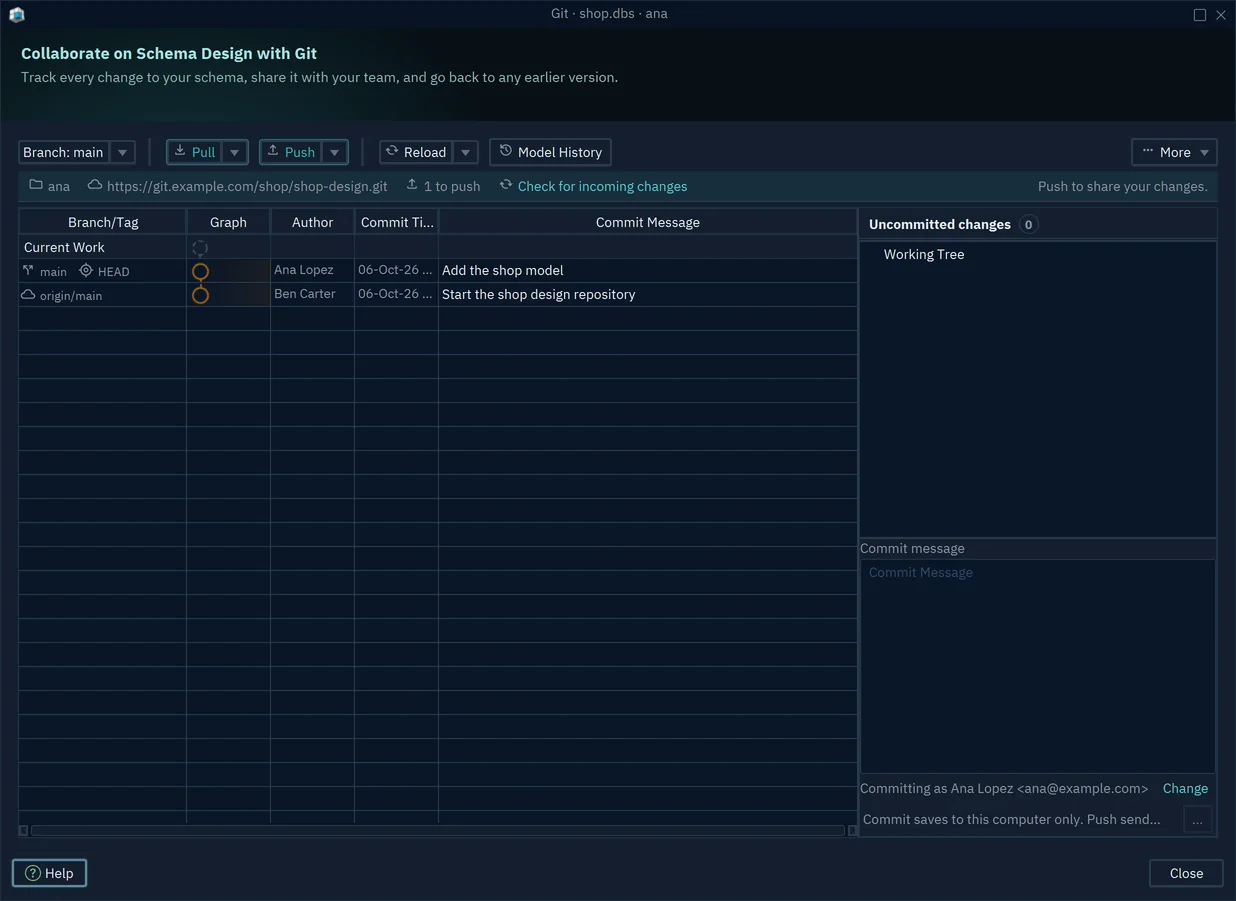Click the Author column header
This screenshot has width=1236, height=901.
[312, 222]
